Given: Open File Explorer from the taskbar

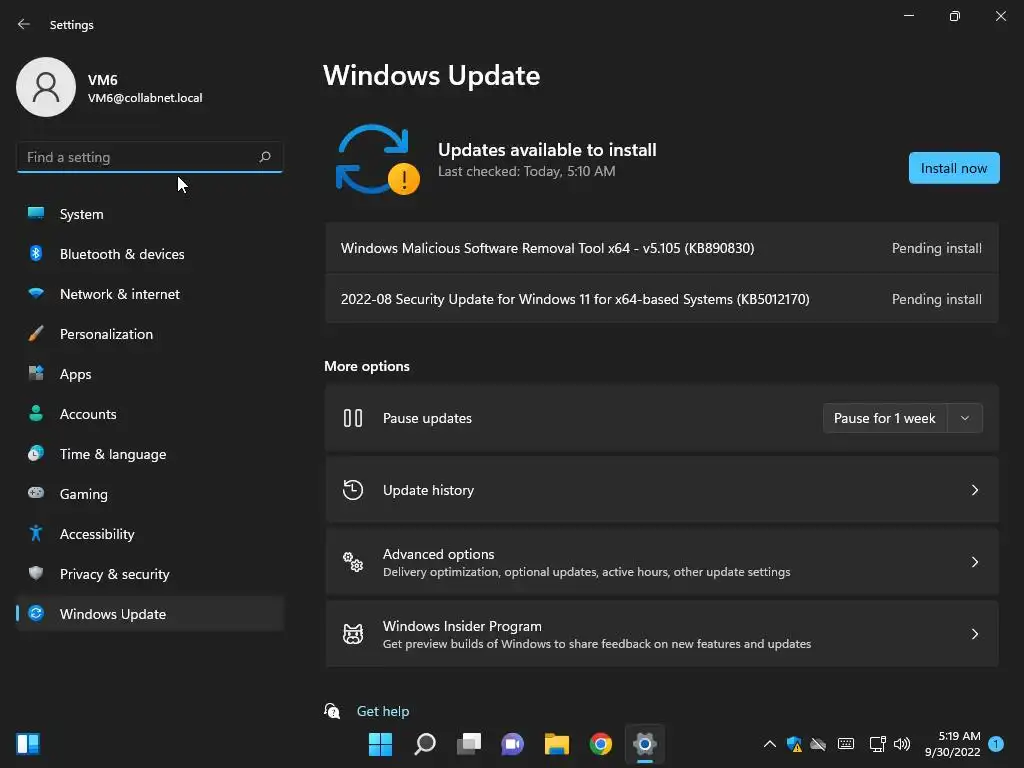Looking at the screenshot, I should point(556,744).
